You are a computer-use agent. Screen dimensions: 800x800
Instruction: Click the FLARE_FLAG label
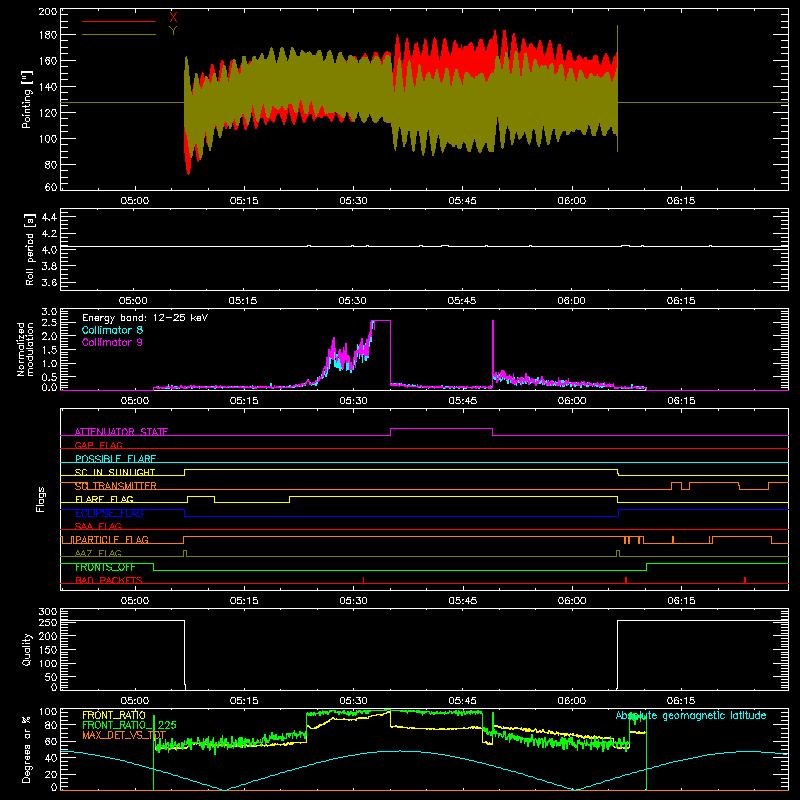(104, 499)
